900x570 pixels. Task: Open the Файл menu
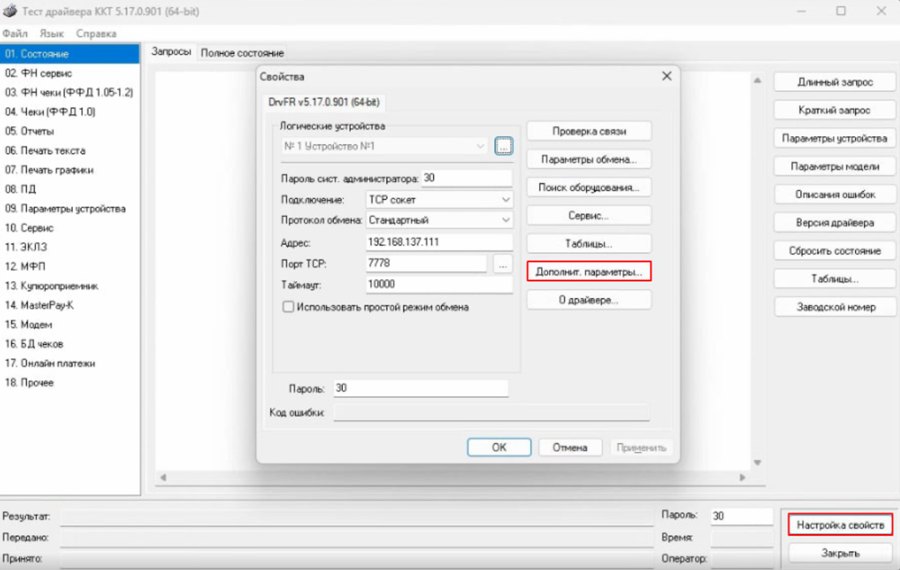(x=15, y=33)
